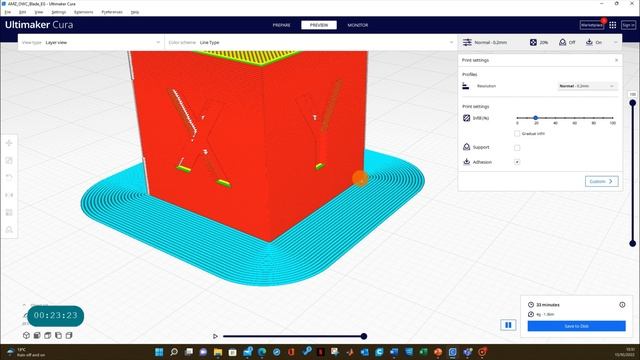Open the Ultimaker apps grid icon
The height and width of the screenshot is (360, 640).
[x=613, y=25]
